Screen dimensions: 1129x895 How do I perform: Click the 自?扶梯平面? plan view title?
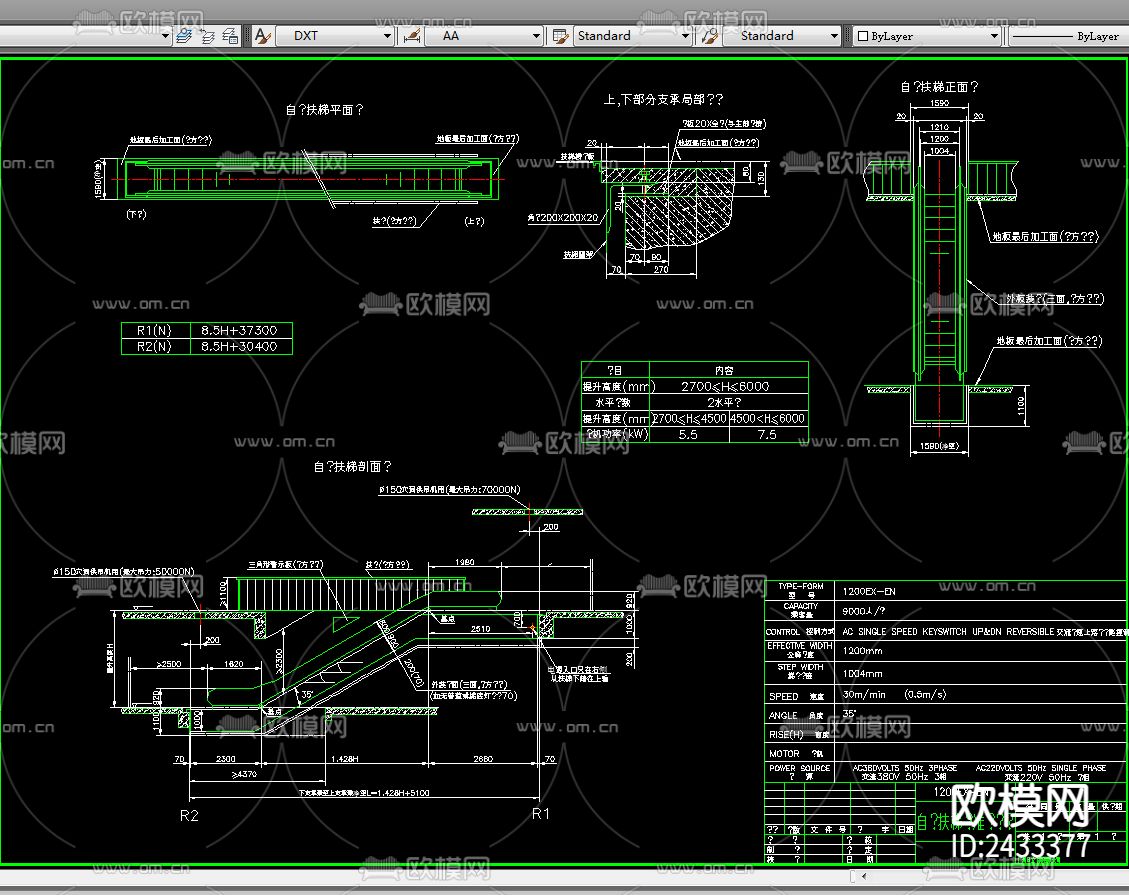point(325,109)
